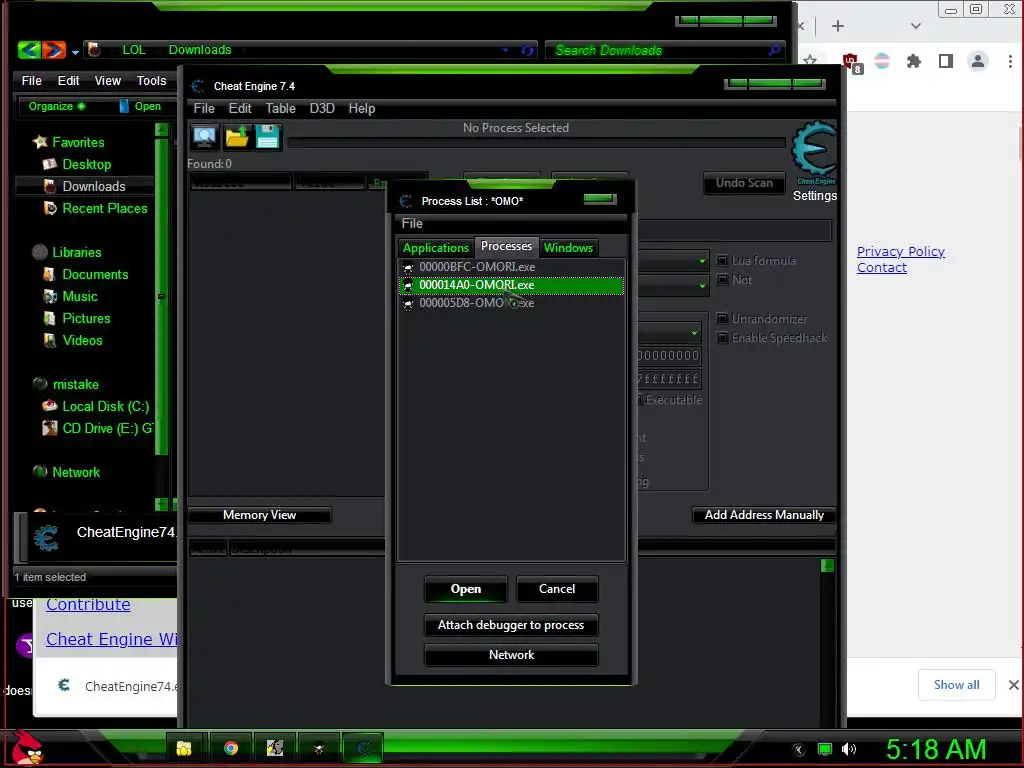Click Add Address Manually

pyautogui.click(x=763, y=515)
